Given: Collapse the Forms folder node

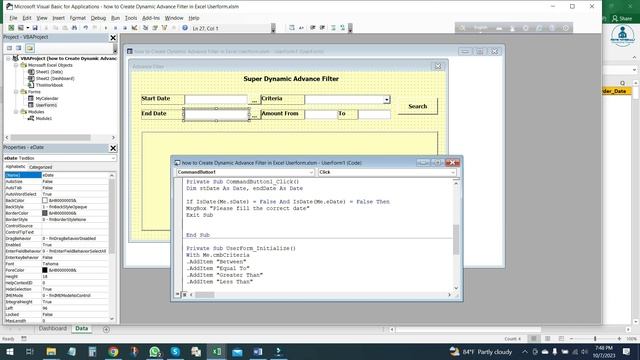Looking at the screenshot, I should coord(16,92).
